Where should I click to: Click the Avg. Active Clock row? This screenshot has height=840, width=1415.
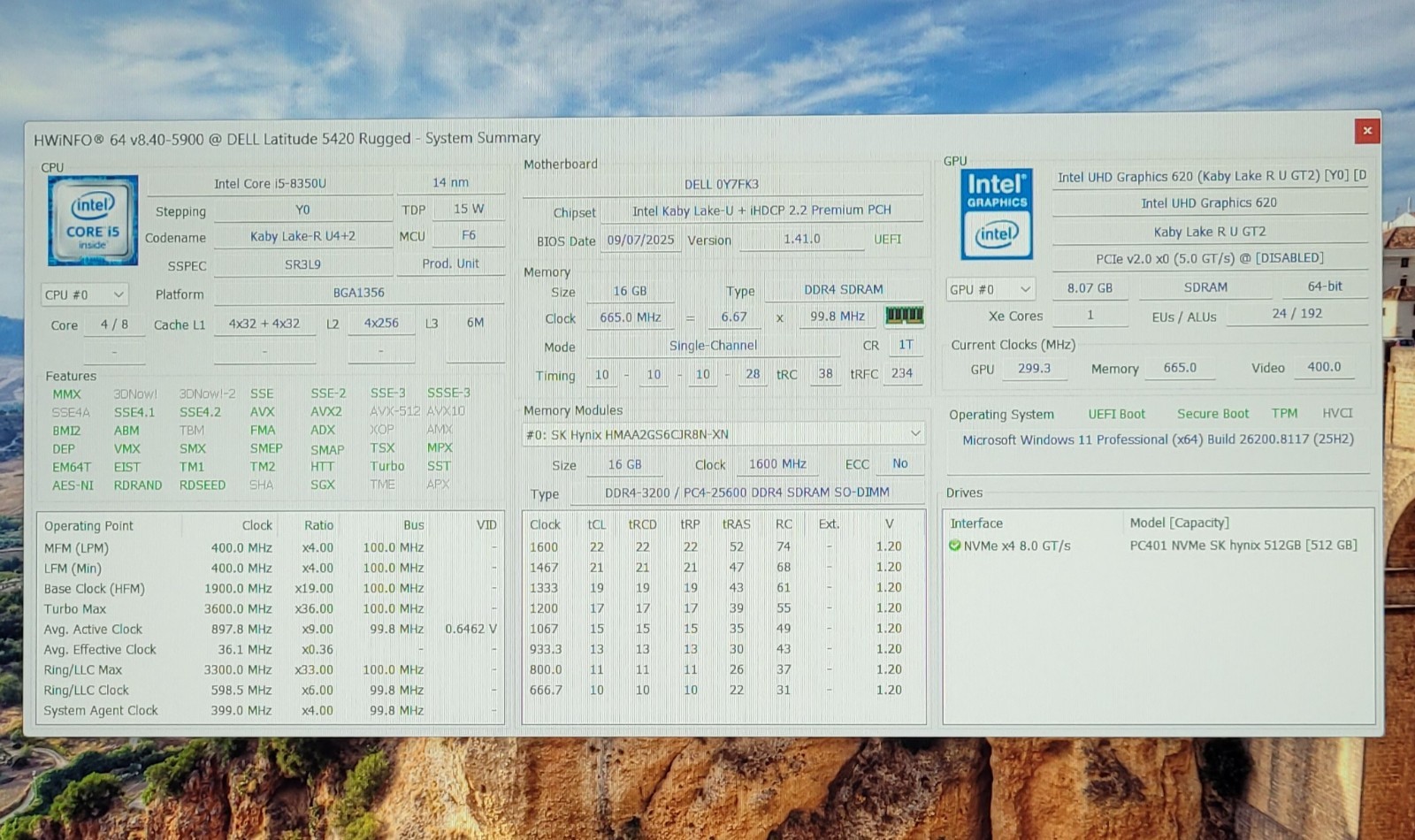click(x=270, y=630)
